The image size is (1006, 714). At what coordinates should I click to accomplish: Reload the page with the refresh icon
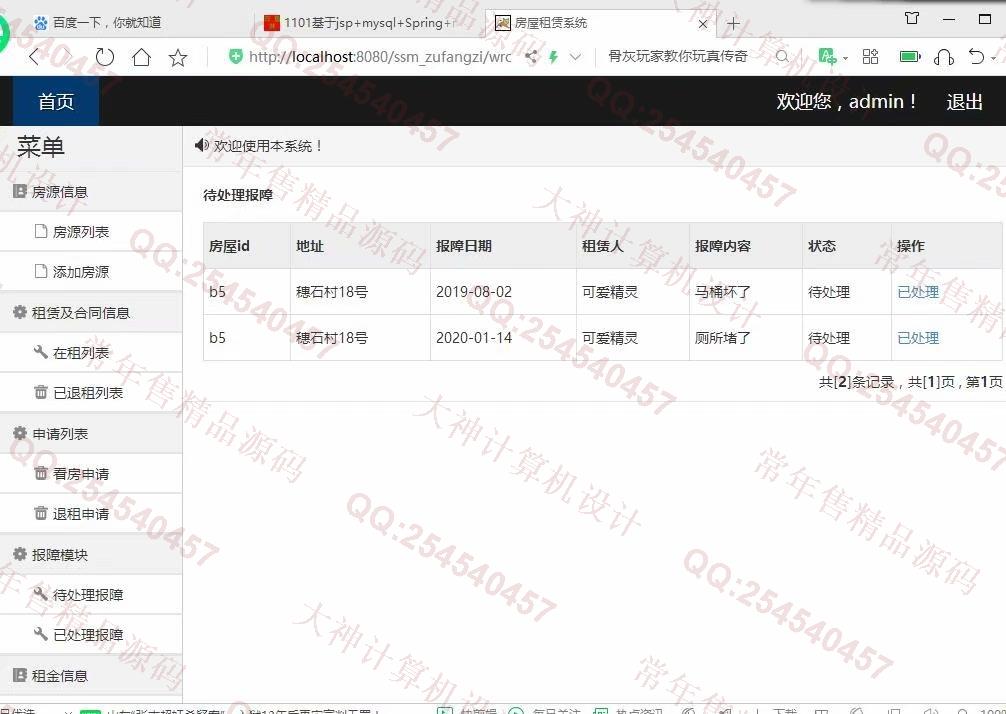(x=105, y=57)
